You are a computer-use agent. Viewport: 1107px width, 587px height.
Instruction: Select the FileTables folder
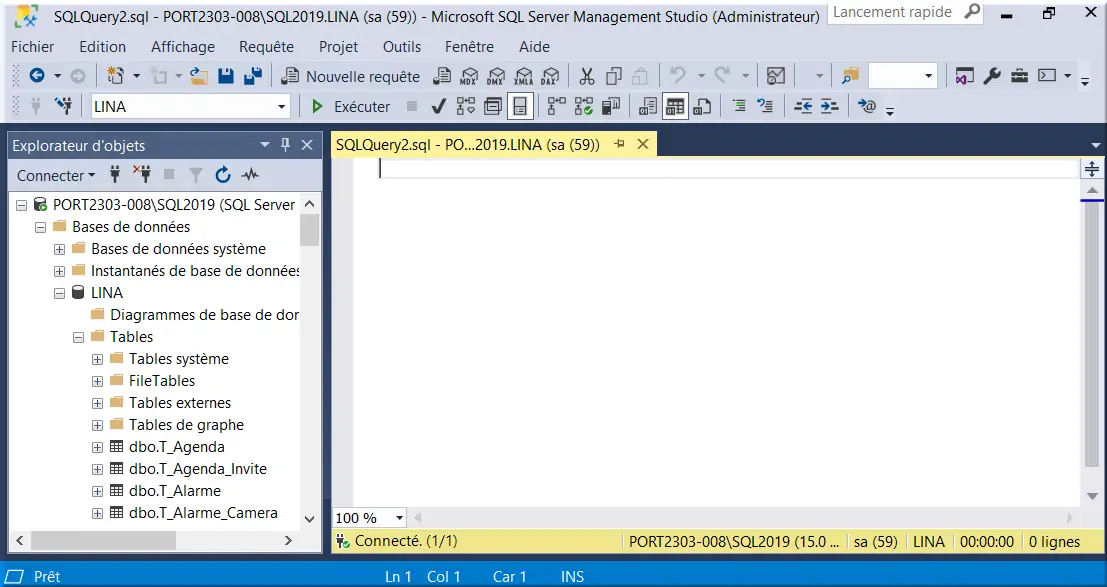[x=162, y=381]
